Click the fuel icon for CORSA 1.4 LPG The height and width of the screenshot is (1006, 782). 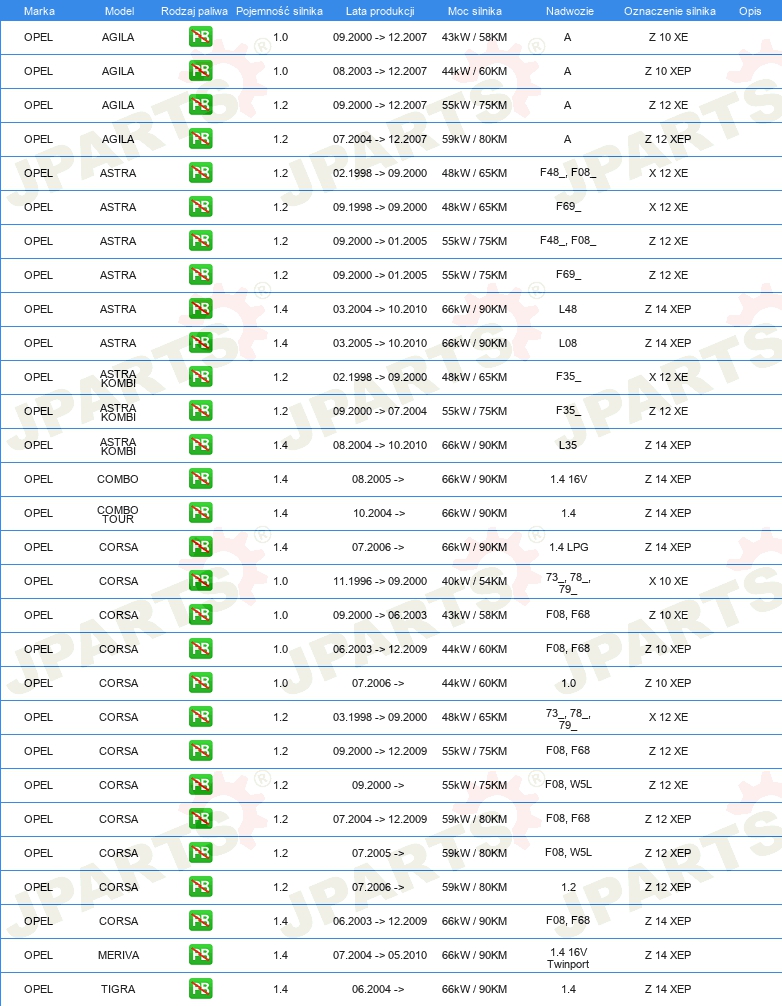tap(200, 547)
